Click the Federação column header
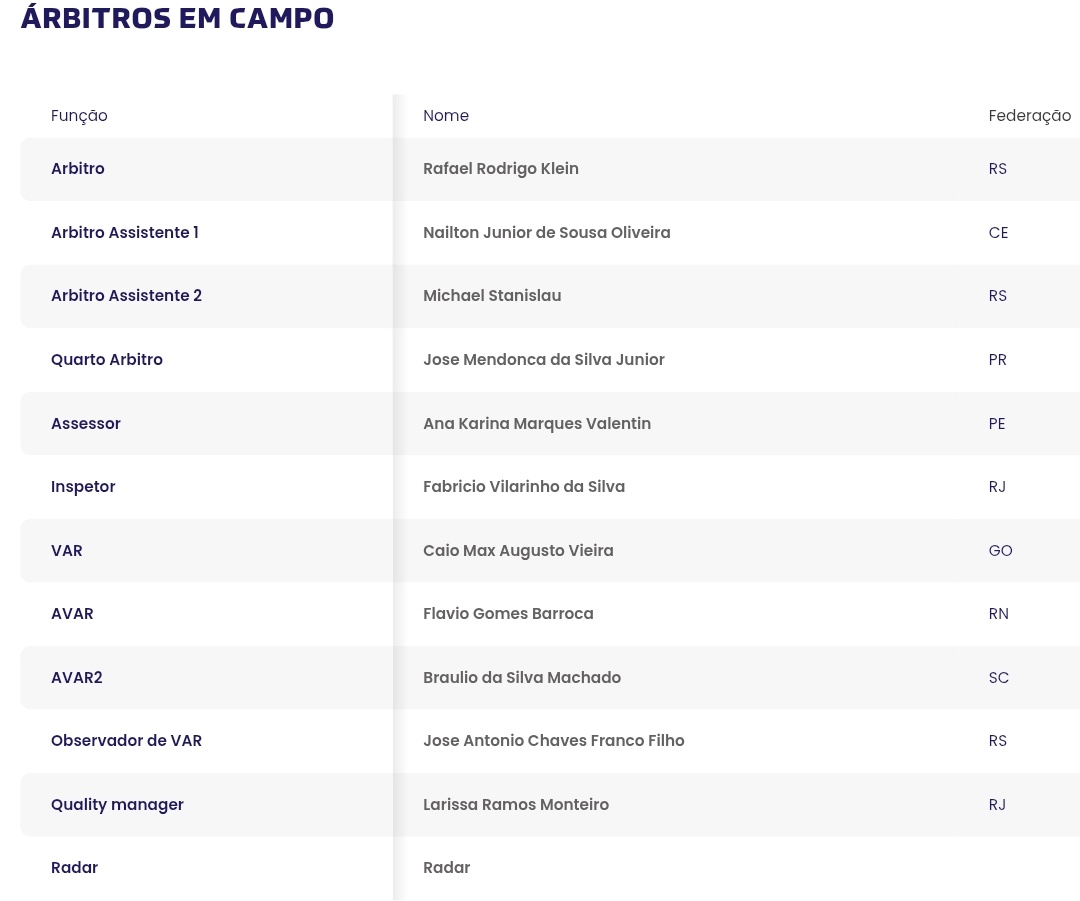Screen dimensions: 1080x901 [x=1029, y=116]
